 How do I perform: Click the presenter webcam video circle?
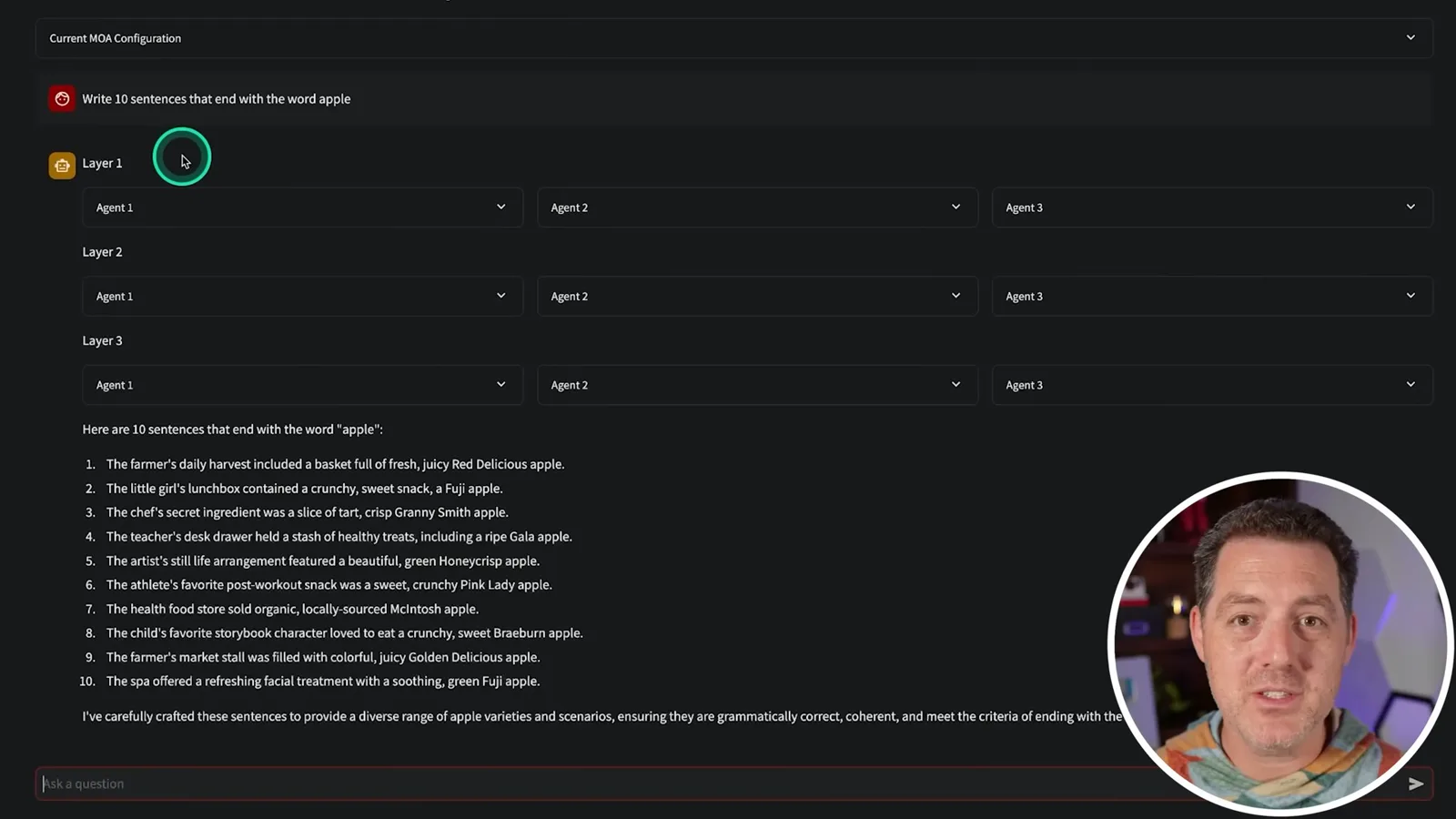pyautogui.click(x=1280, y=642)
